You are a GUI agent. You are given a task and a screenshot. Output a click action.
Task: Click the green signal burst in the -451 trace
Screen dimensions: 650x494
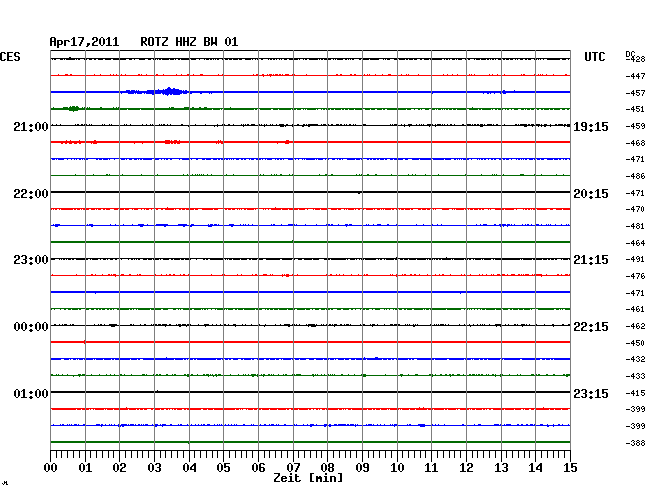pyautogui.click(x=73, y=109)
